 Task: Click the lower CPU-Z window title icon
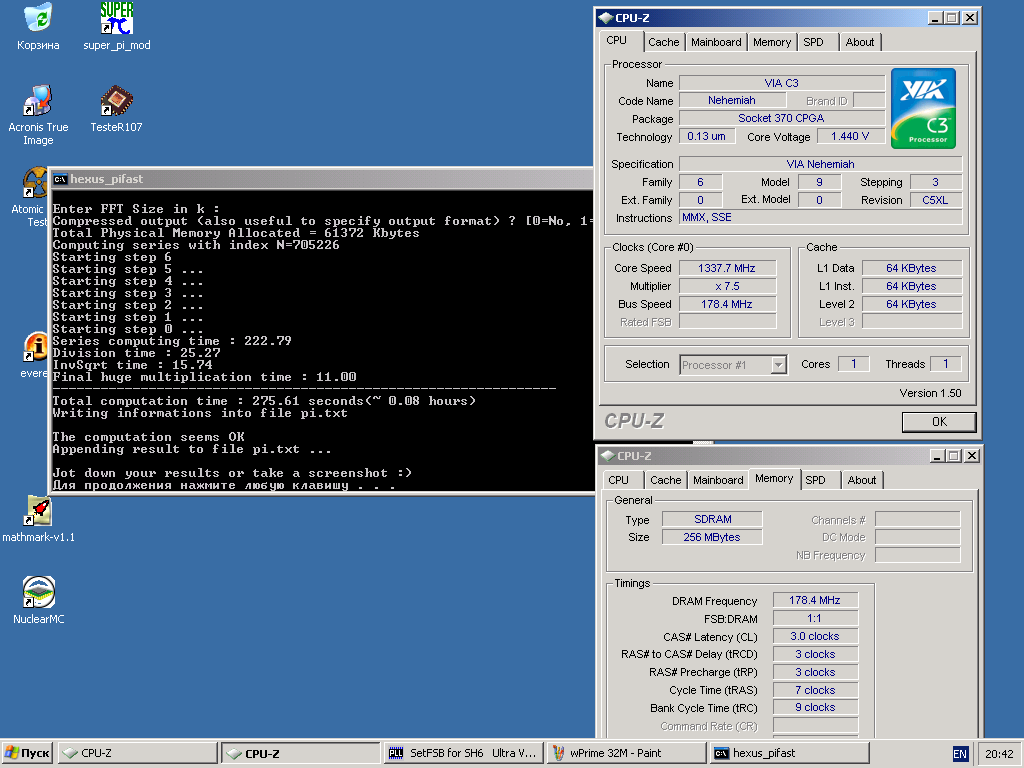pyautogui.click(x=608, y=456)
